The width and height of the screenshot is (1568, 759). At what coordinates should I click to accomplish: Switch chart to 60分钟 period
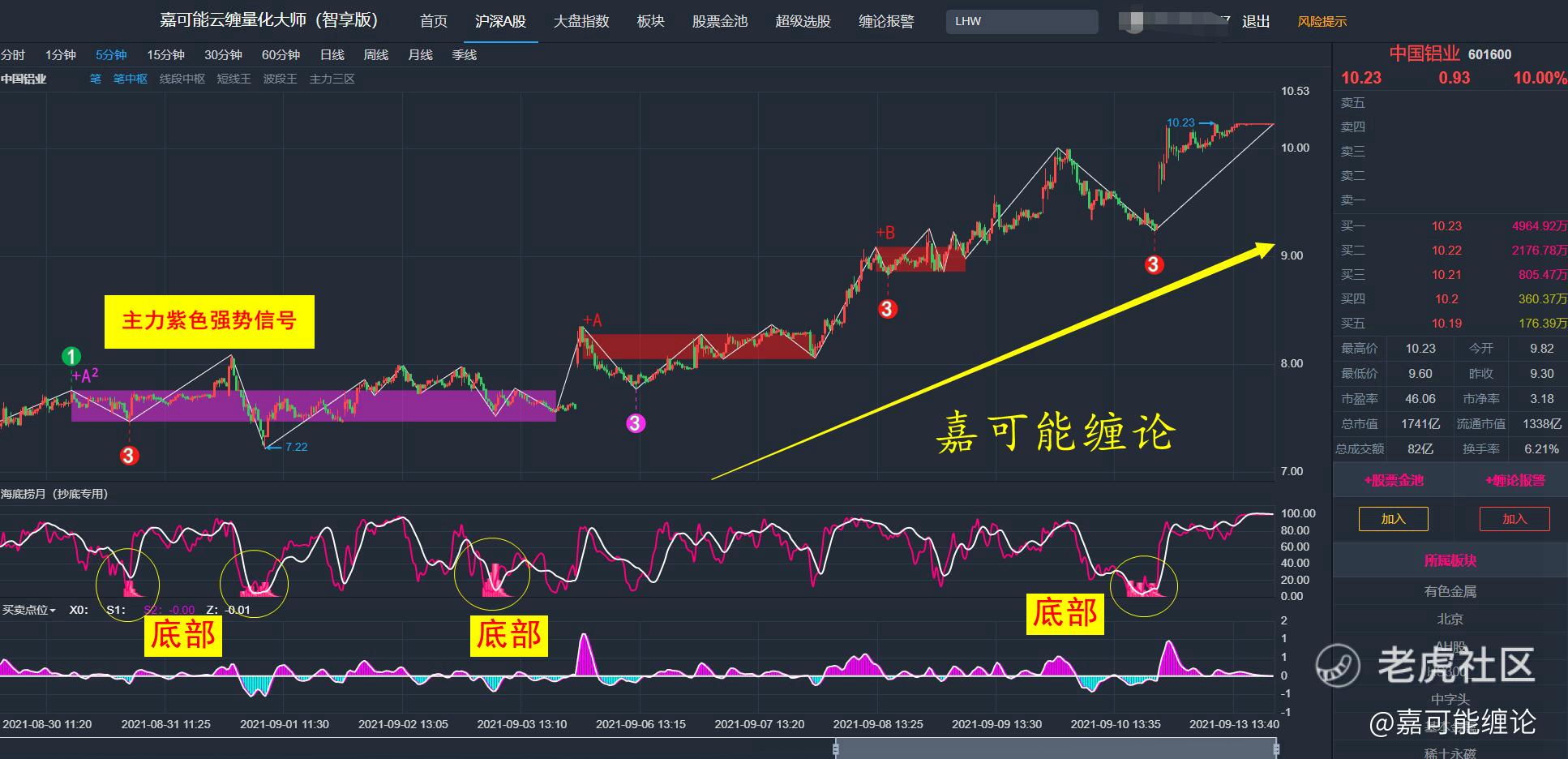pos(281,54)
